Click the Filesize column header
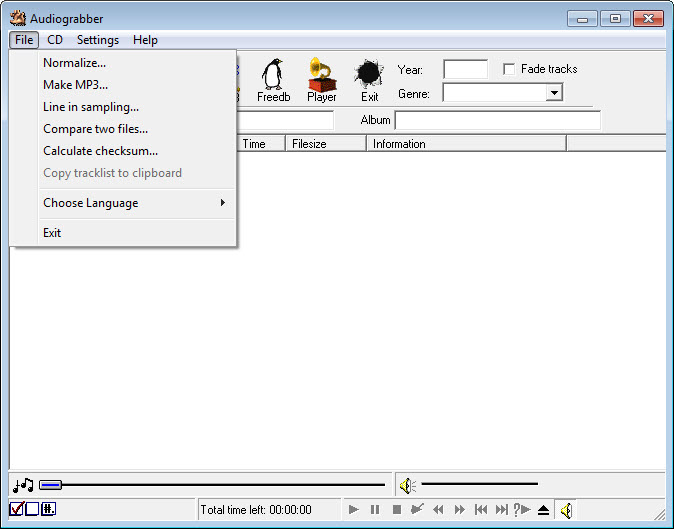 [326, 144]
